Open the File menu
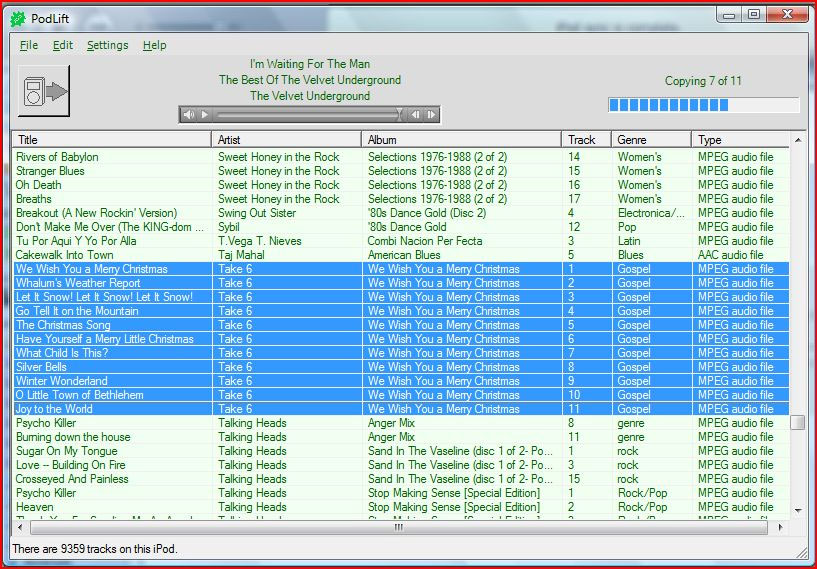 point(29,45)
